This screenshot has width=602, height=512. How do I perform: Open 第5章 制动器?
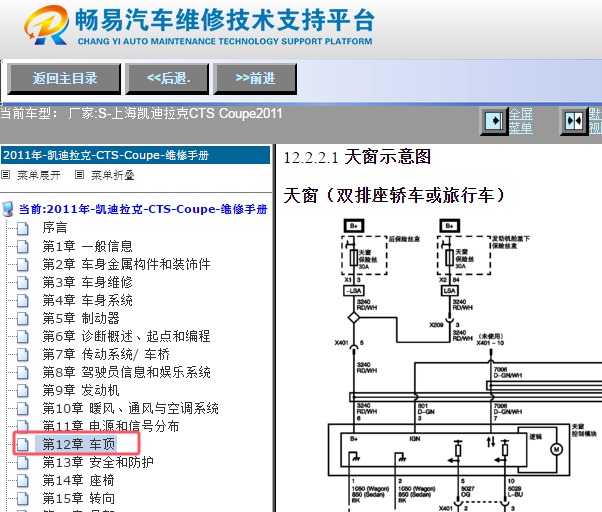click(81, 318)
